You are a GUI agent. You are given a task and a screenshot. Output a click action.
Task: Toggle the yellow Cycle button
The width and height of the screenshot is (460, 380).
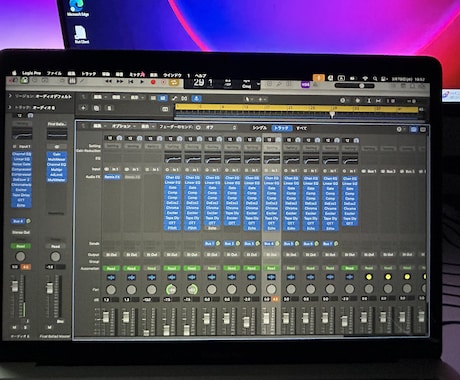pos(174,83)
